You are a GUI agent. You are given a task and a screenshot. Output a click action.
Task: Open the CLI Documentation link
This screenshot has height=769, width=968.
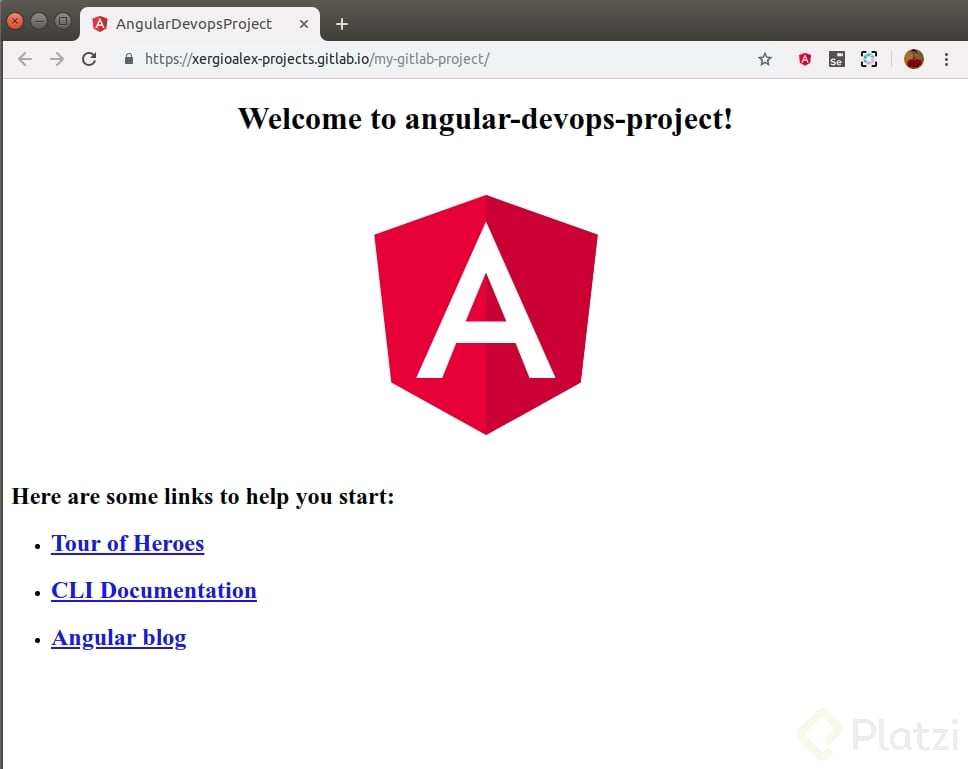[154, 591]
